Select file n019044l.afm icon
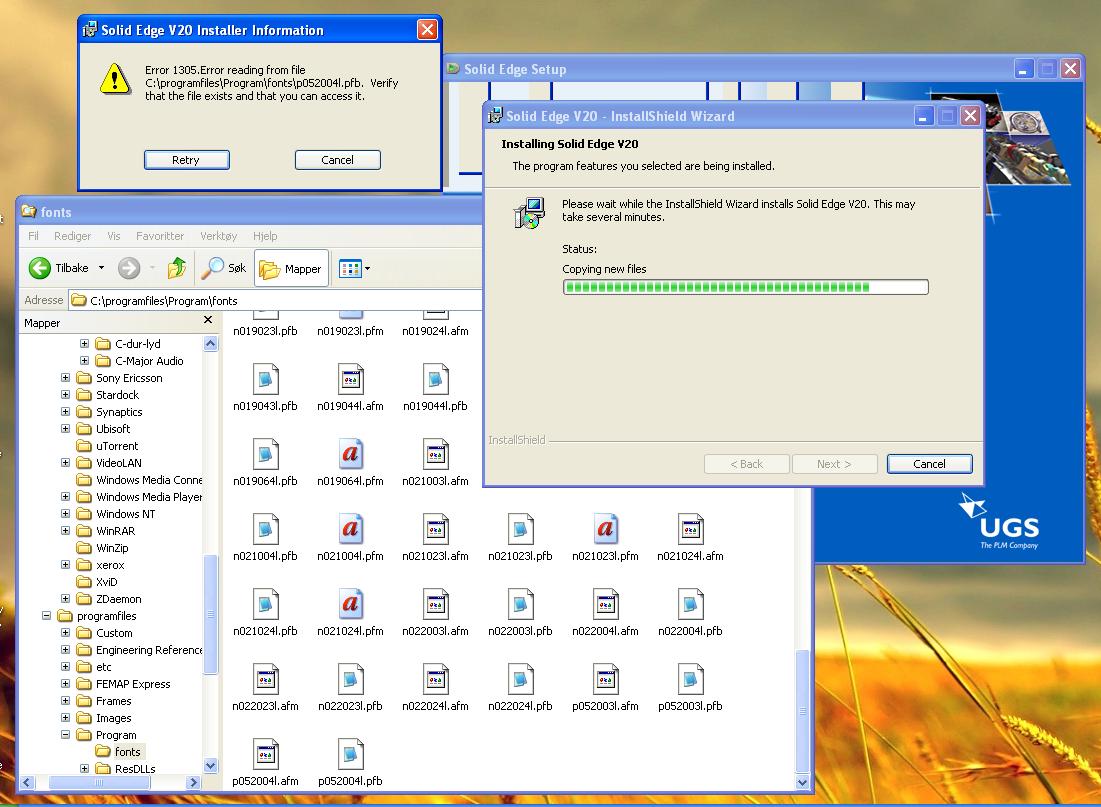The height and width of the screenshot is (807, 1101). click(350, 379)
